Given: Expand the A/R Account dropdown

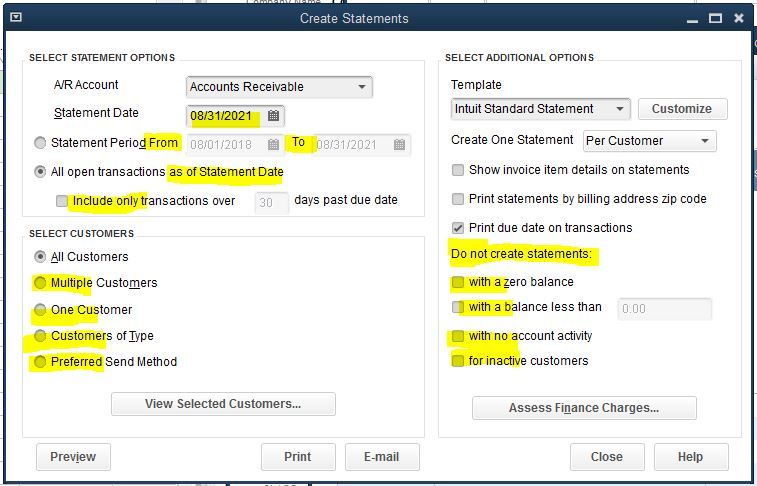Looking at the screenshot, I should pos(361,87).
